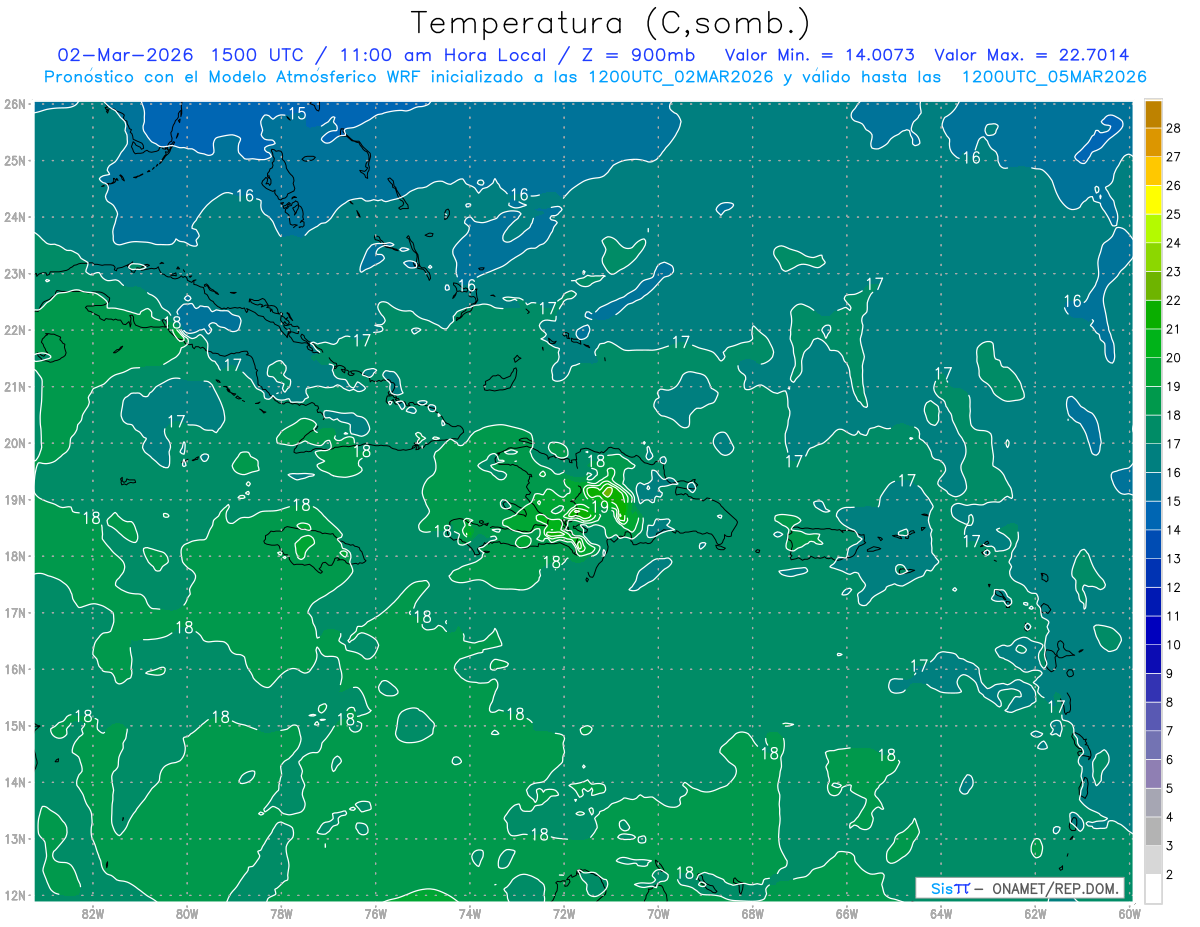
Task: Click the '17N' latitude axis label
Action: point(14,613)
